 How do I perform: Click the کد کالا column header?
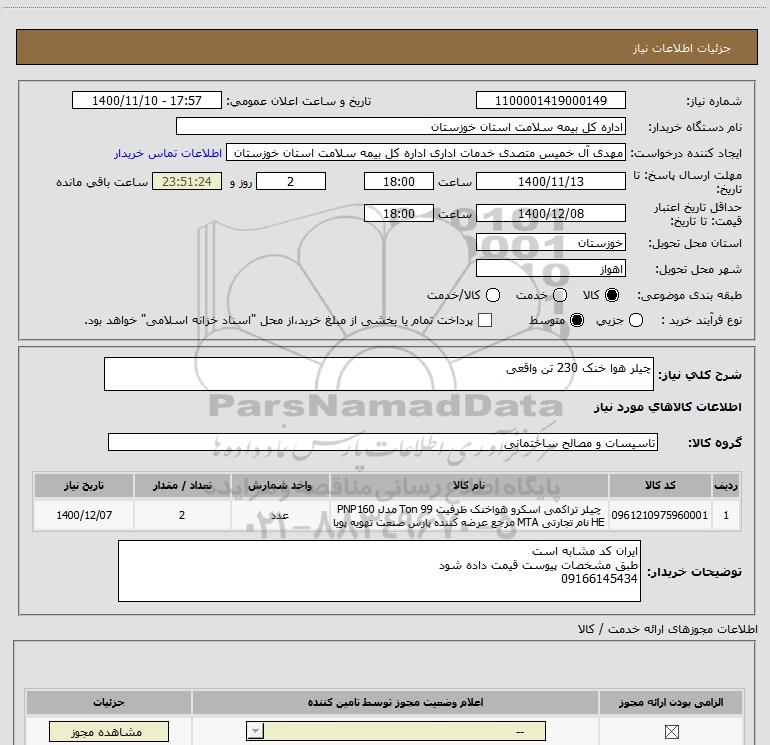pyautogui.click(x=660, y=485)
